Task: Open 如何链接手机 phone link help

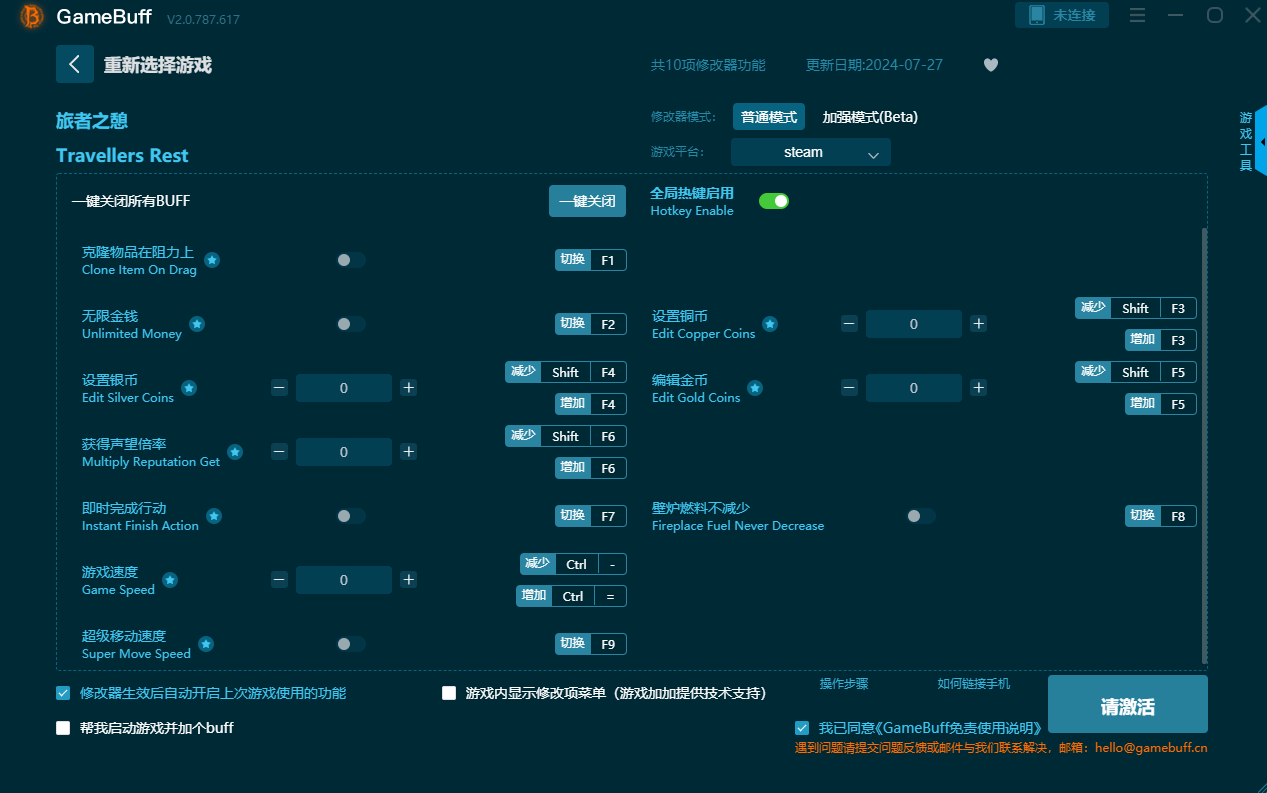Action: click(974, 684)
